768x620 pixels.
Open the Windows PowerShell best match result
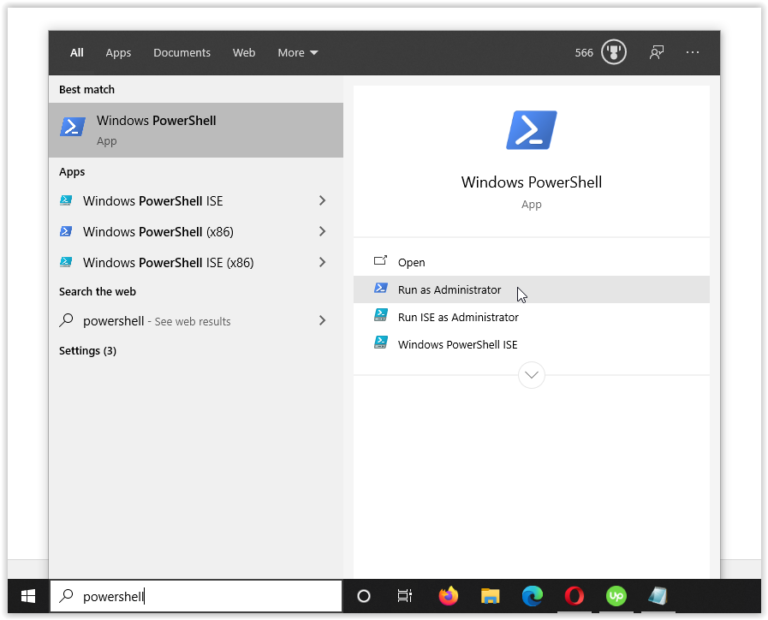tap(196, 130)
